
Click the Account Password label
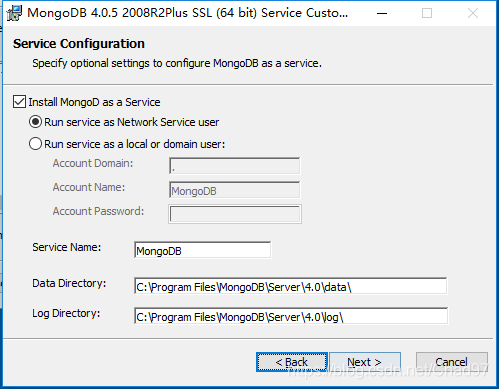[x=98, y=211]
